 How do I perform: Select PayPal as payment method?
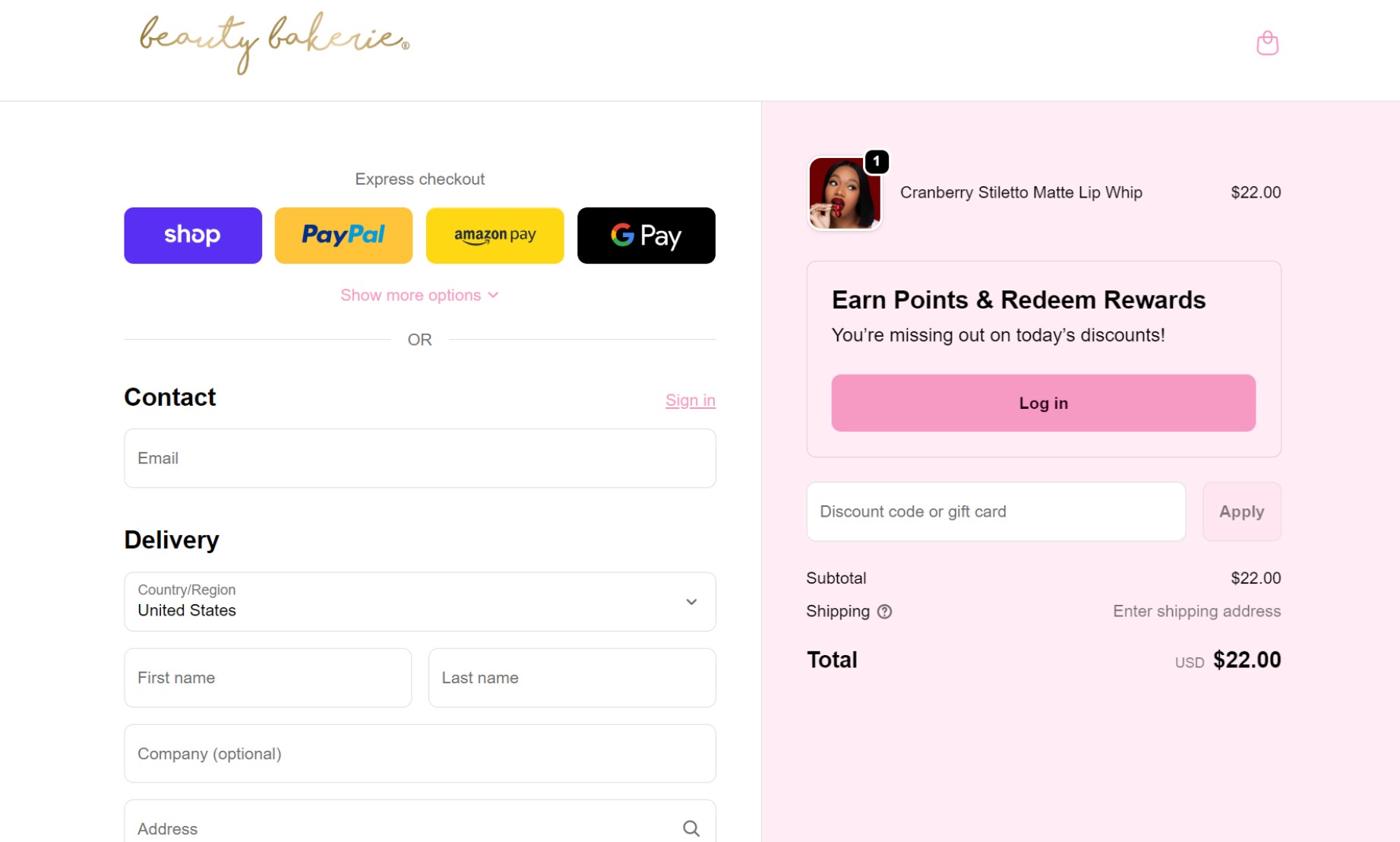tap(343, 236)
